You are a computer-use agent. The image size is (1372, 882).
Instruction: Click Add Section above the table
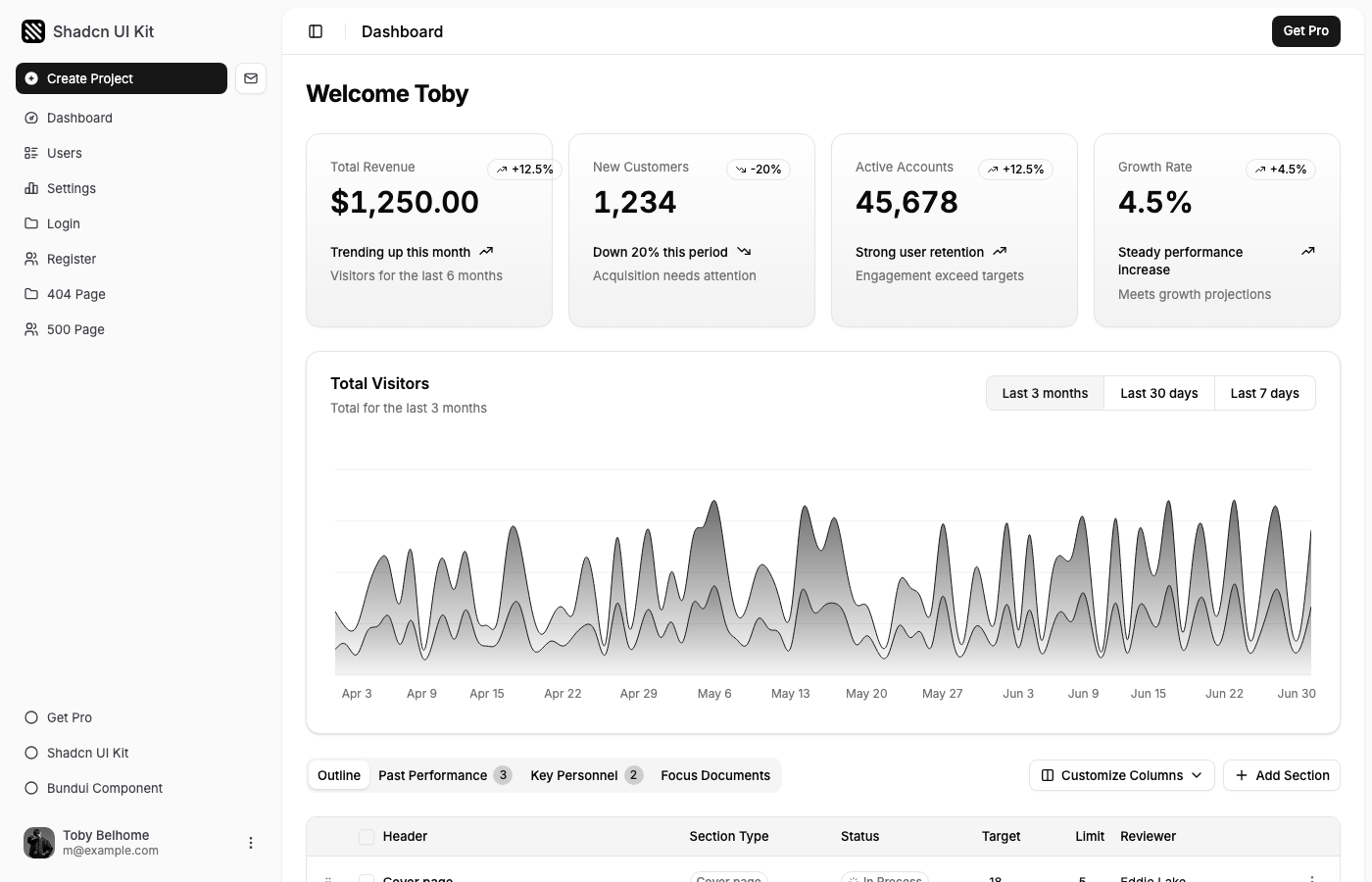(x=1282, y=775)
